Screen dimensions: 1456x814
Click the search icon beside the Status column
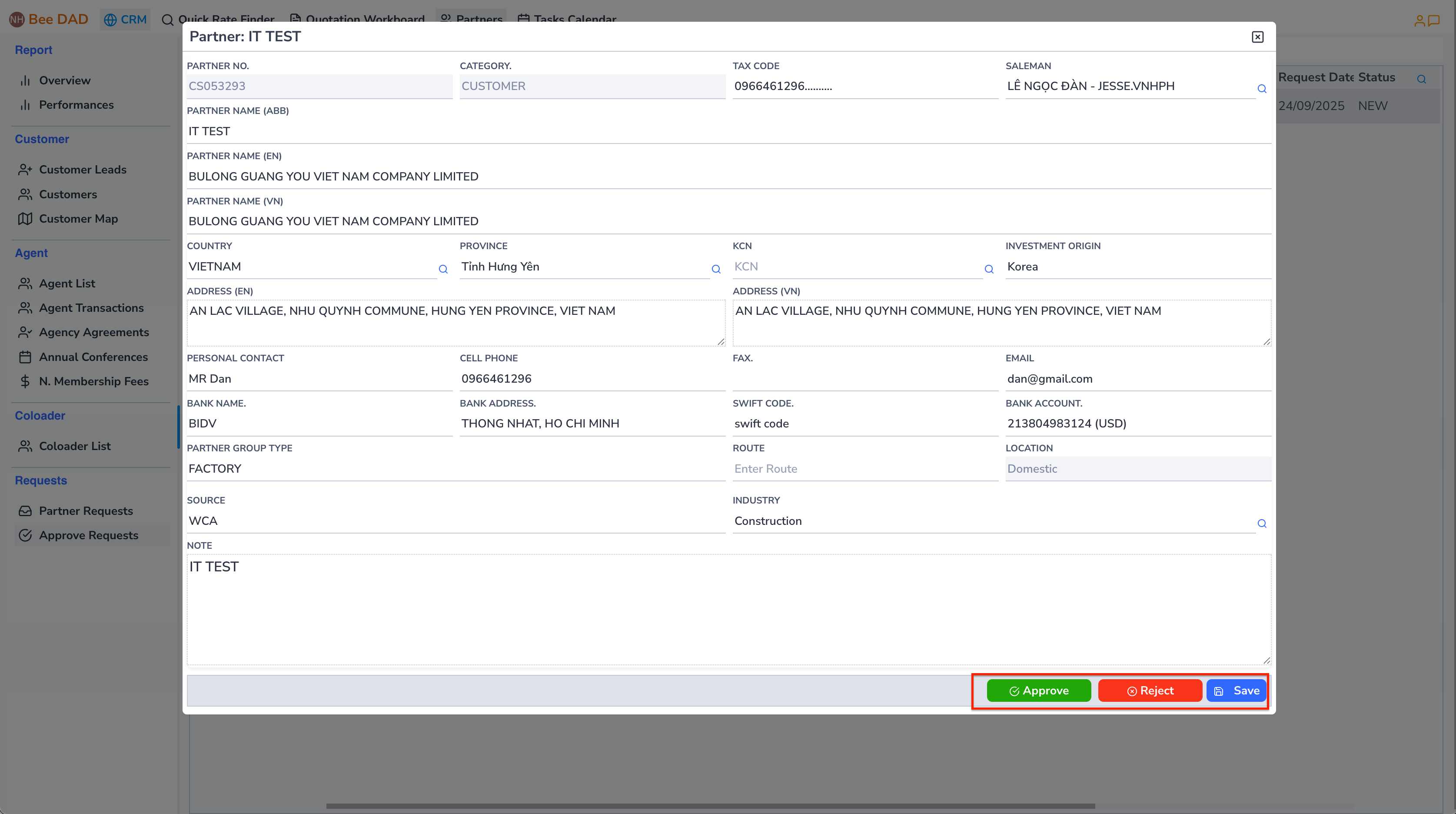pos(1421,79)
